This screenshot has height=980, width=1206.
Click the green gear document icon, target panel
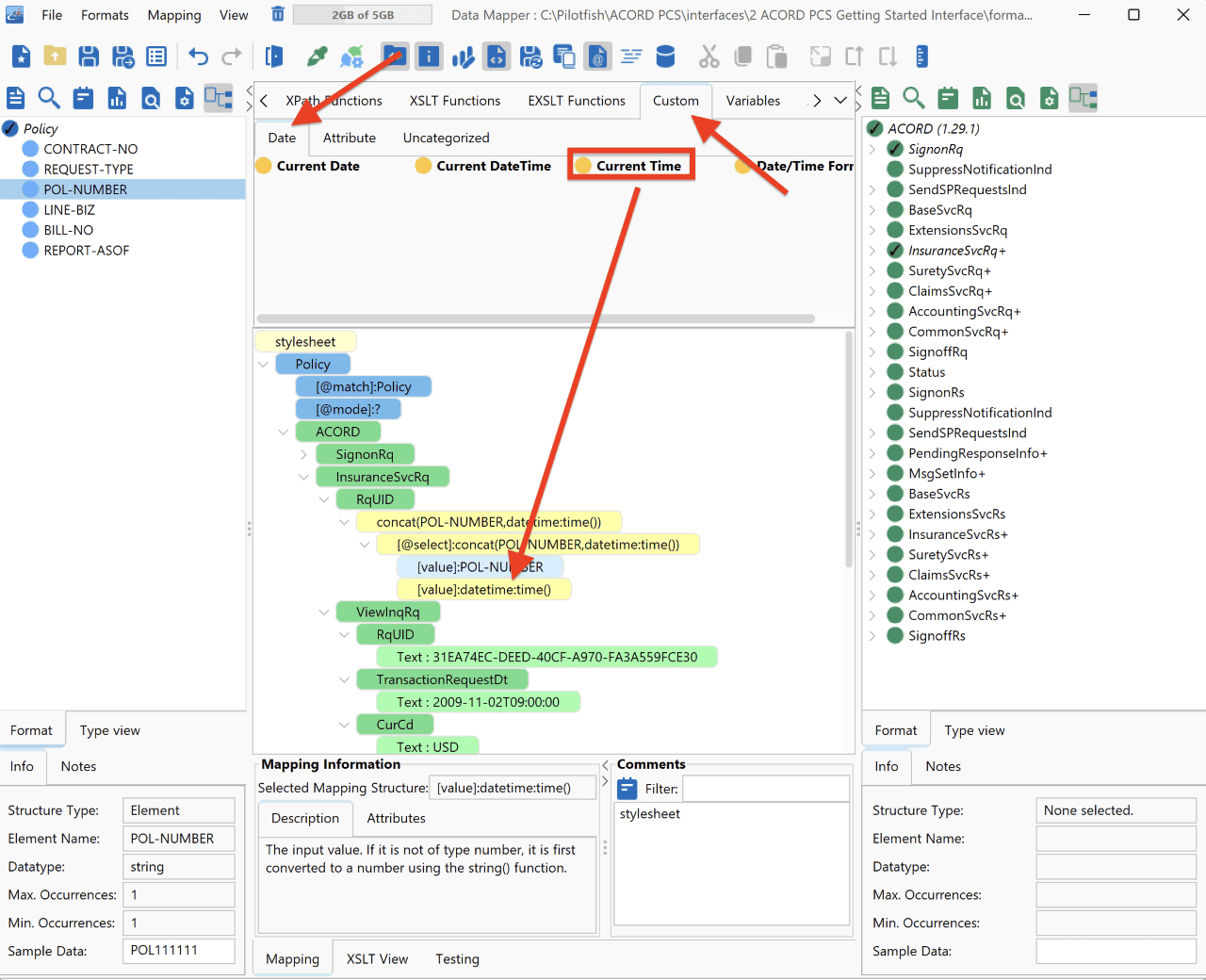(1049, 97)
